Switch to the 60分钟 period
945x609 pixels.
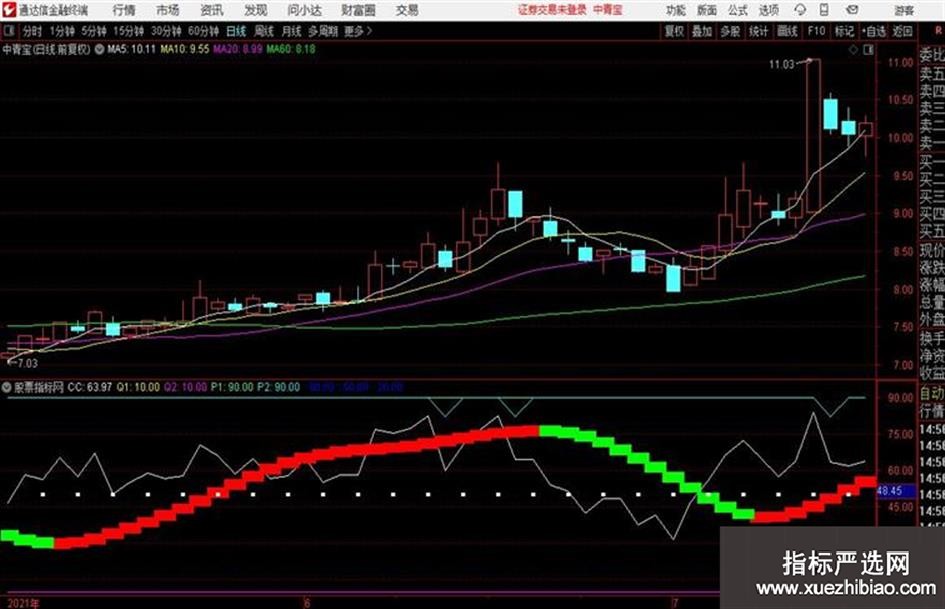pyautogui.click(x=203, y=31)
